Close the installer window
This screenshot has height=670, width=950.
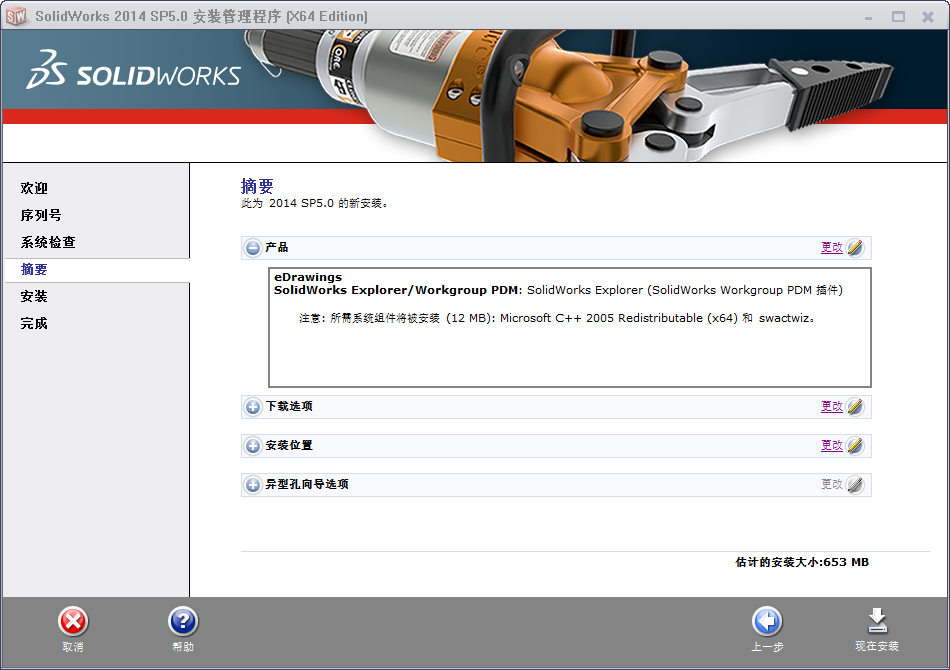[928, 17]
